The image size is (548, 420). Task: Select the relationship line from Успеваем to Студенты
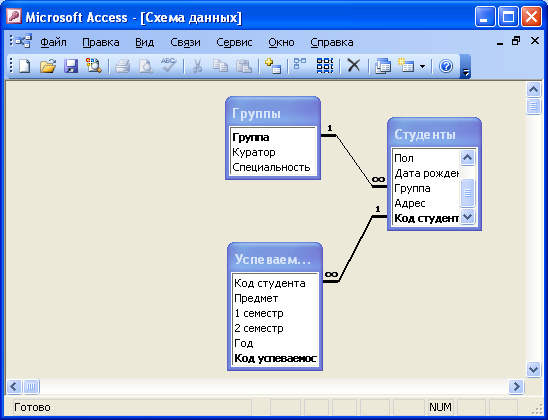pyautogui.click(x=356, y=247)
